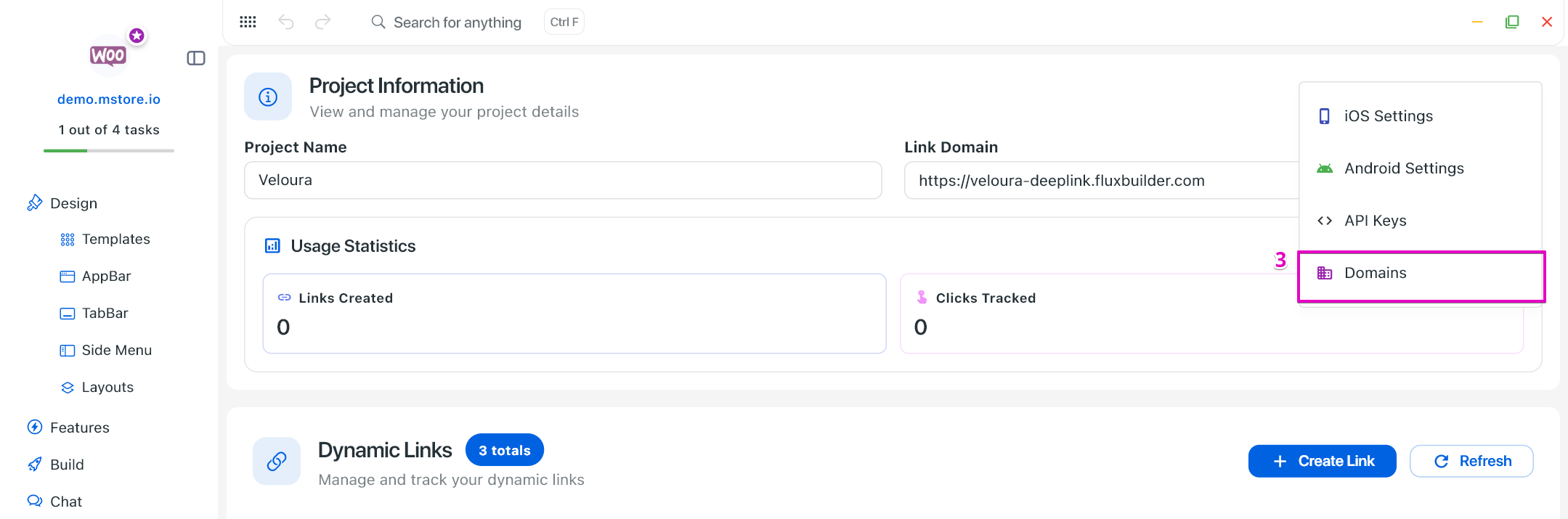This screenshot has width=1568, height=519.
Task: Open the Build section
Action: click(67, 465)
